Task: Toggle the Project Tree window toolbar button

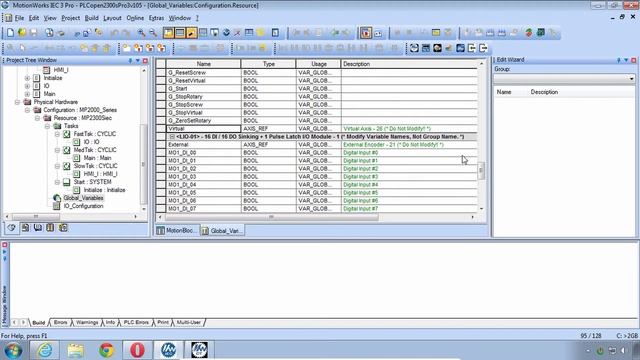Action: click(168, 33)
